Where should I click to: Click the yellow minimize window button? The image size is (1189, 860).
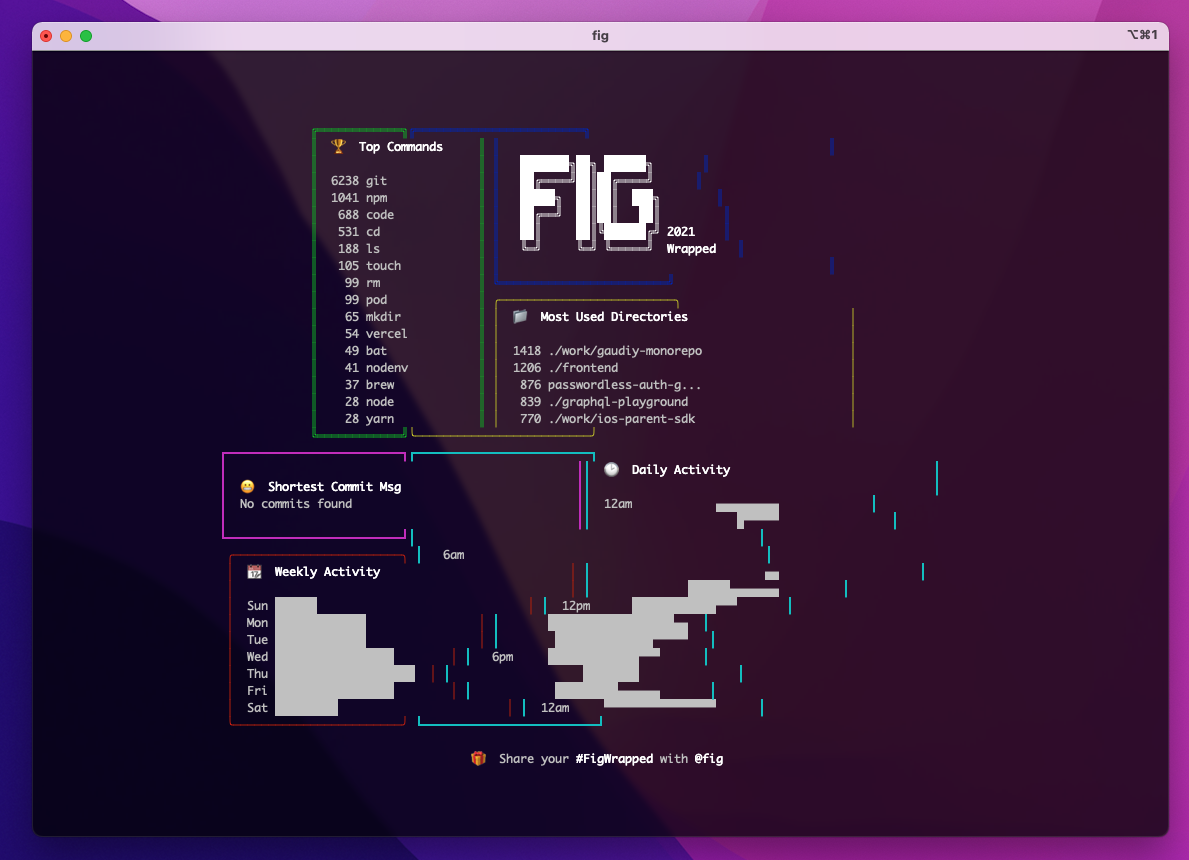click(x=66, y=36)
